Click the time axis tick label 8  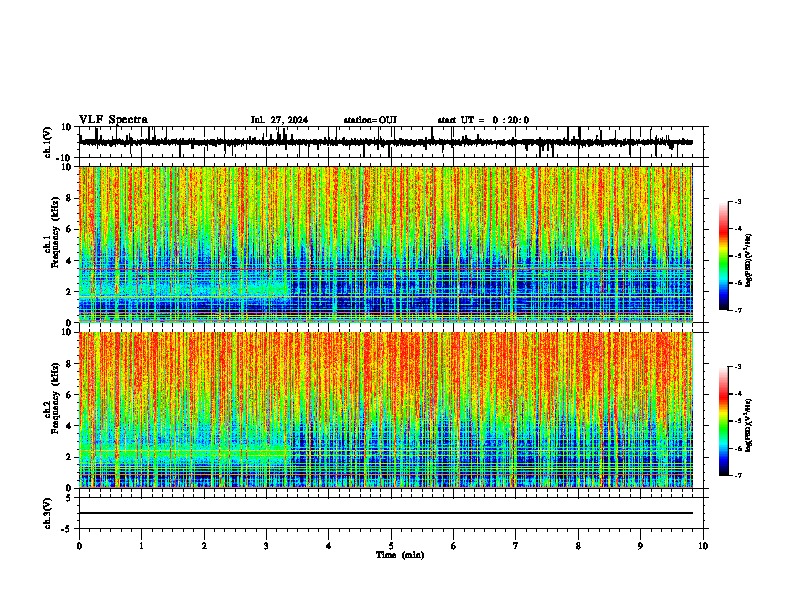coord(578,546)
